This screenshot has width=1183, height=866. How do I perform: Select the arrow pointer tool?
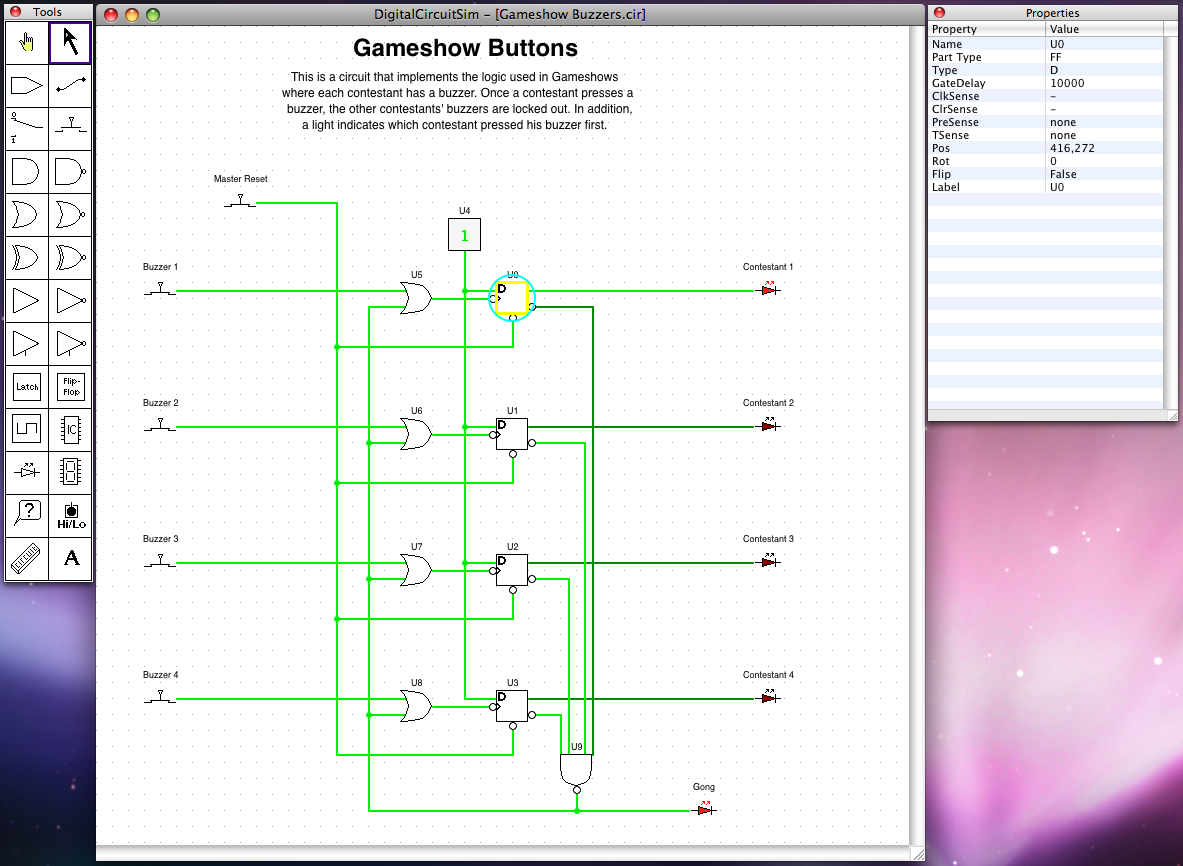point(70,43)
